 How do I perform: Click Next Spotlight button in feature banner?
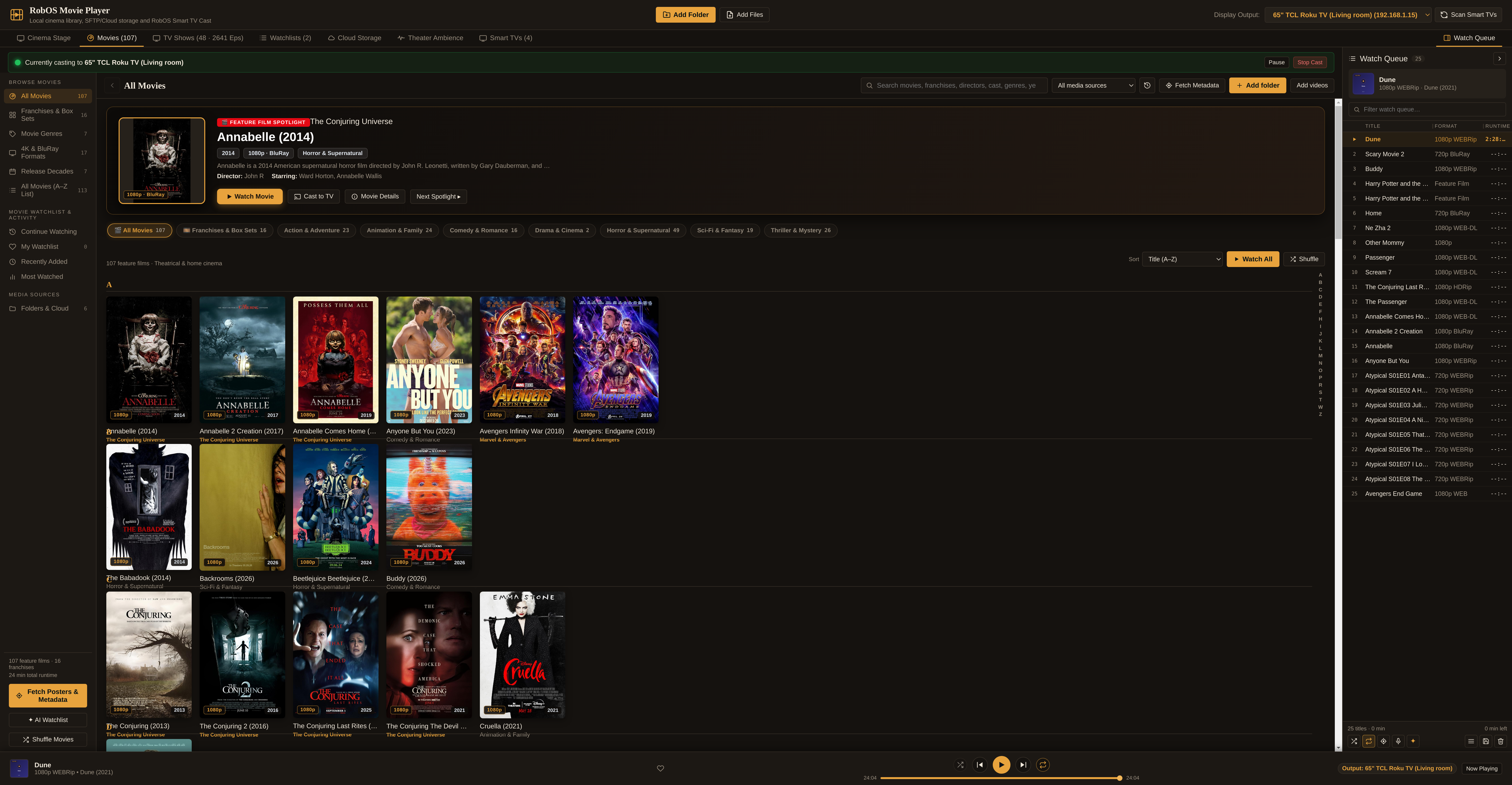(x=439, y=197)
